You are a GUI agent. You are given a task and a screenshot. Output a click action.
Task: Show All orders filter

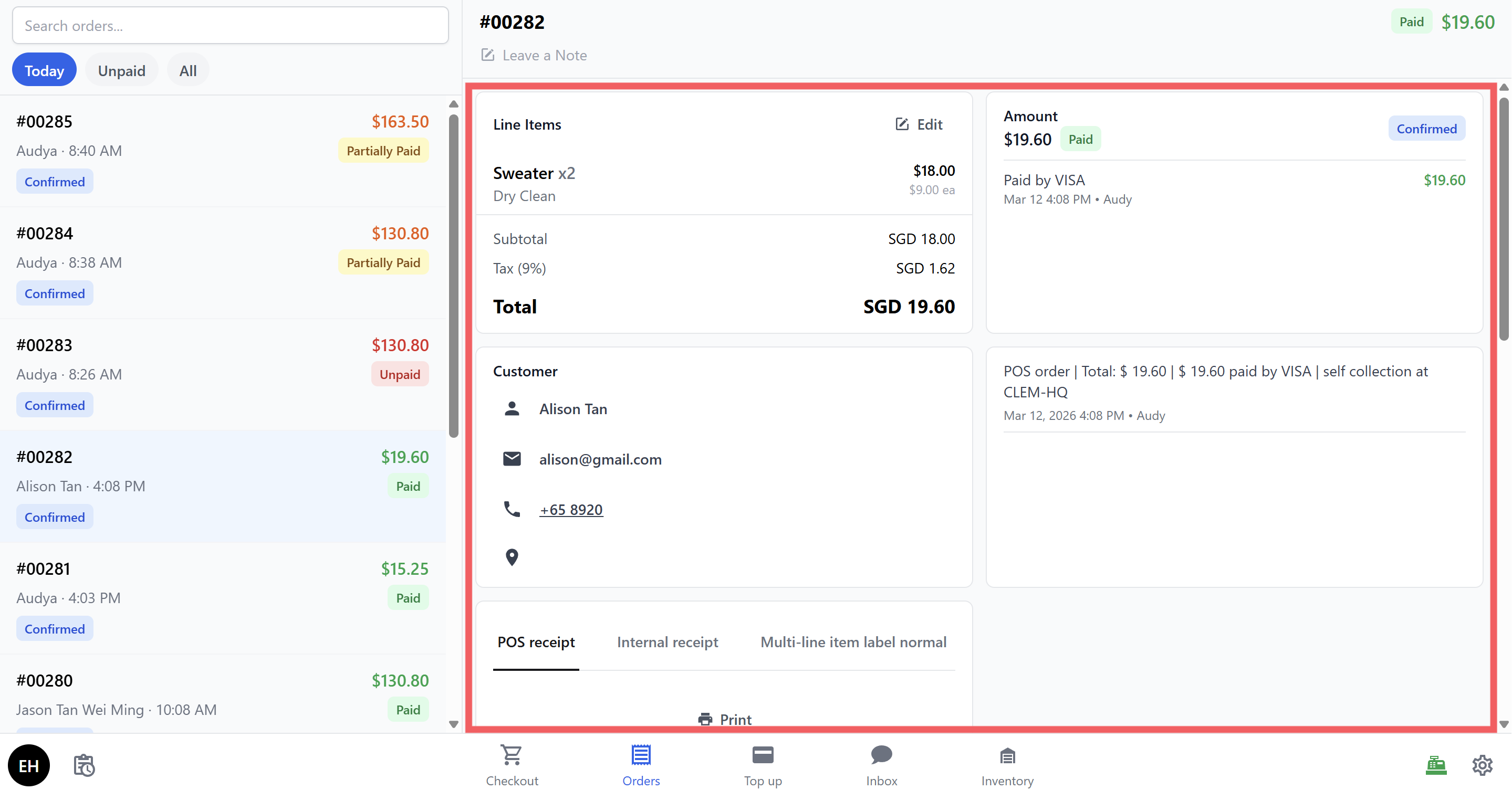click(x=188, y=70)
